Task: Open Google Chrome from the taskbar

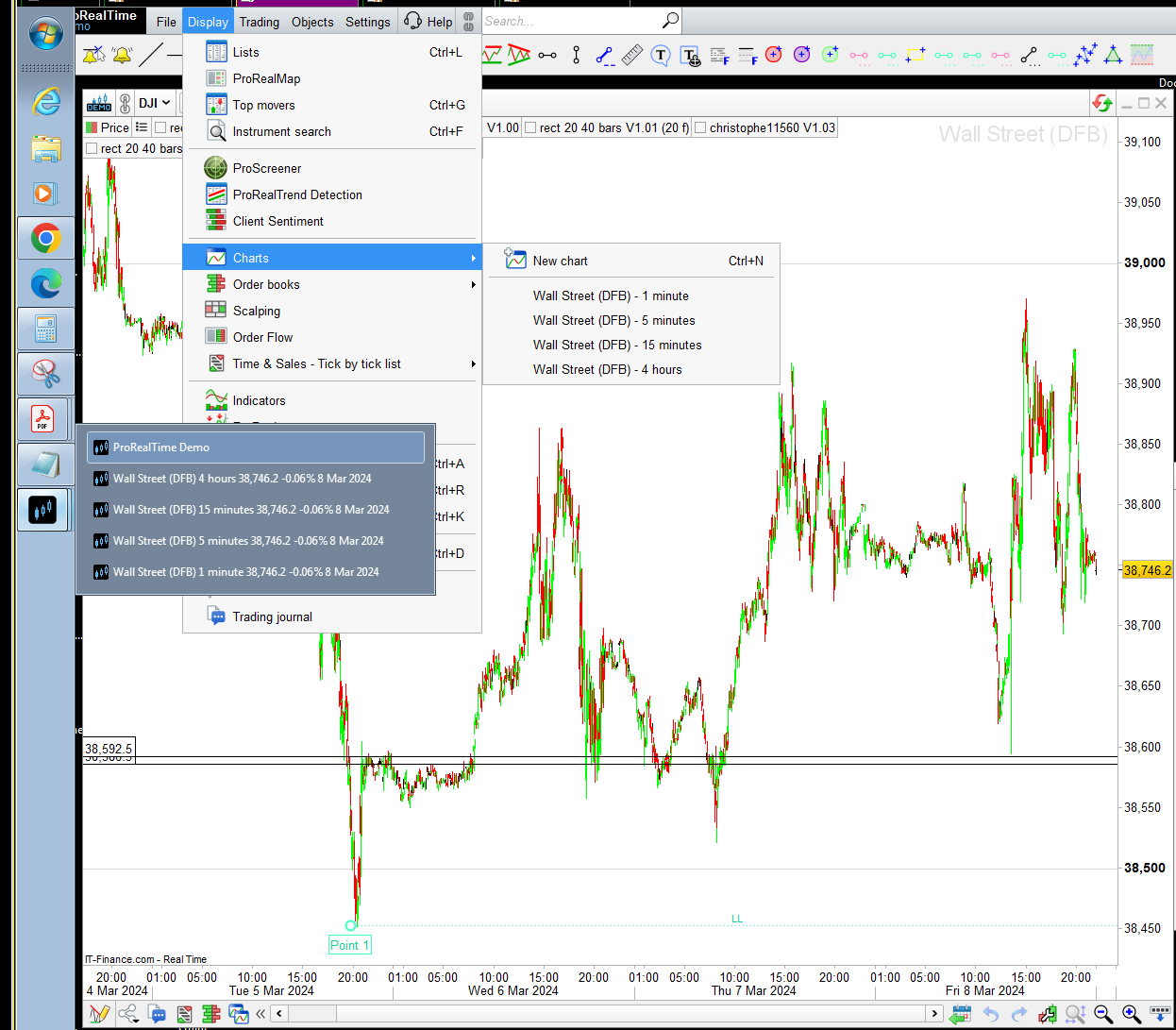Action: [45, 238]
